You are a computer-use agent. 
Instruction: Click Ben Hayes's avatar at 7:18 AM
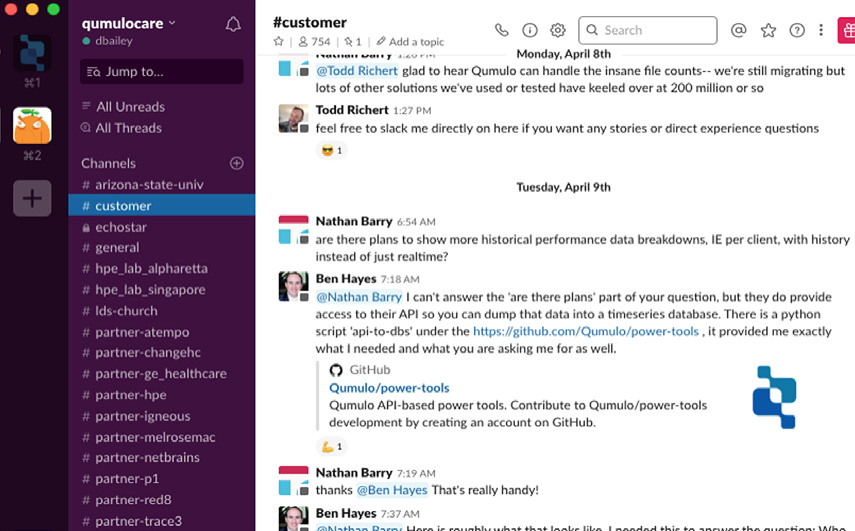(293, 286)
